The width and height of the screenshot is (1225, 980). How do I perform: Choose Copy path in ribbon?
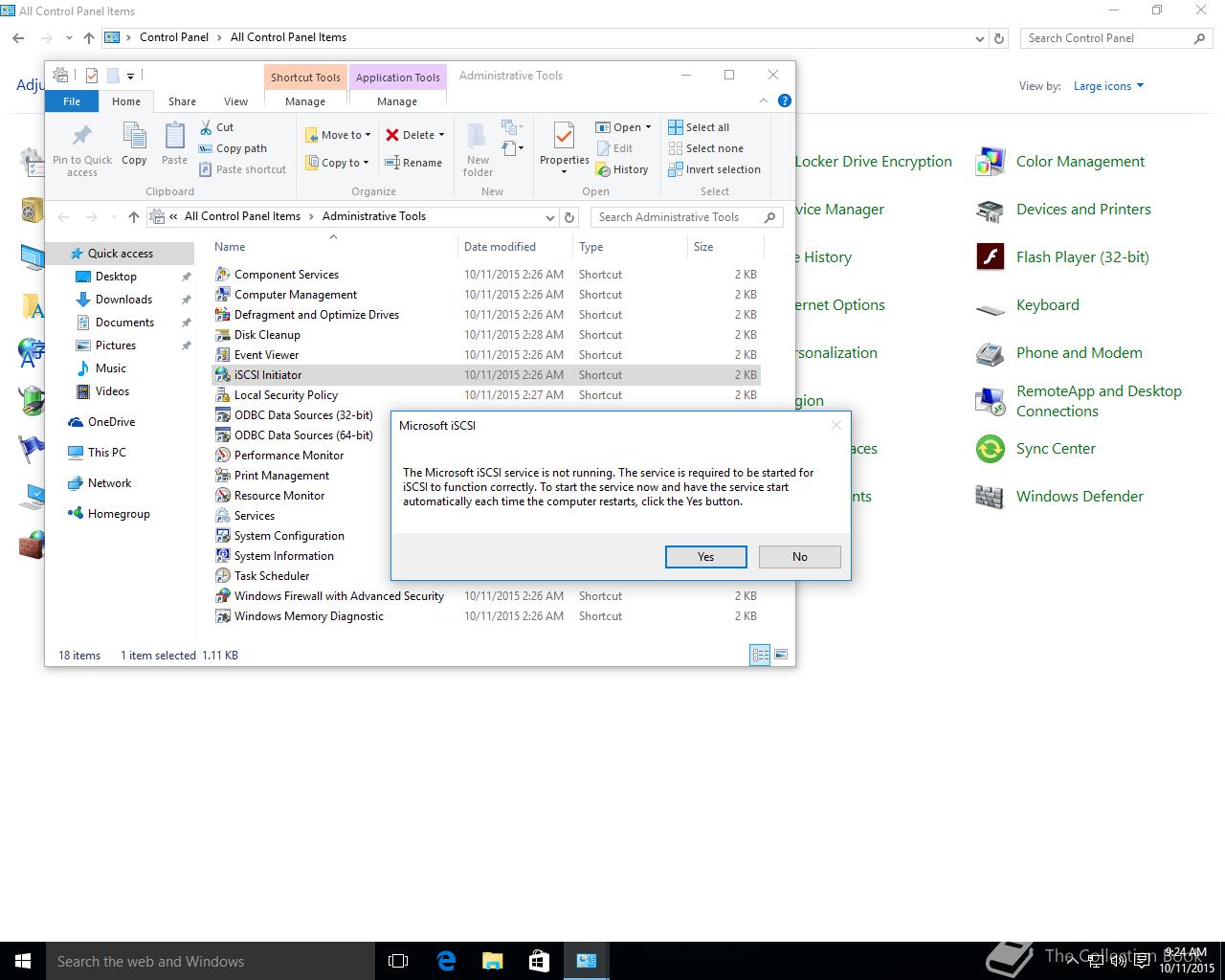point(233,148)
